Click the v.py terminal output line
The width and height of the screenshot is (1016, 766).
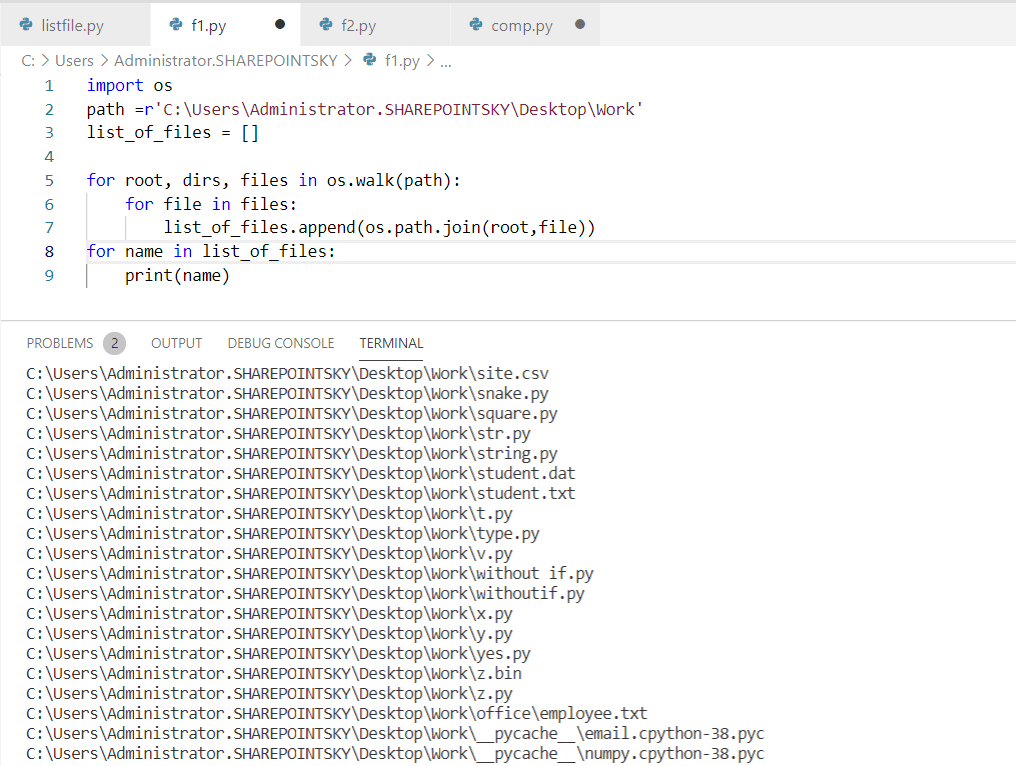269,554
